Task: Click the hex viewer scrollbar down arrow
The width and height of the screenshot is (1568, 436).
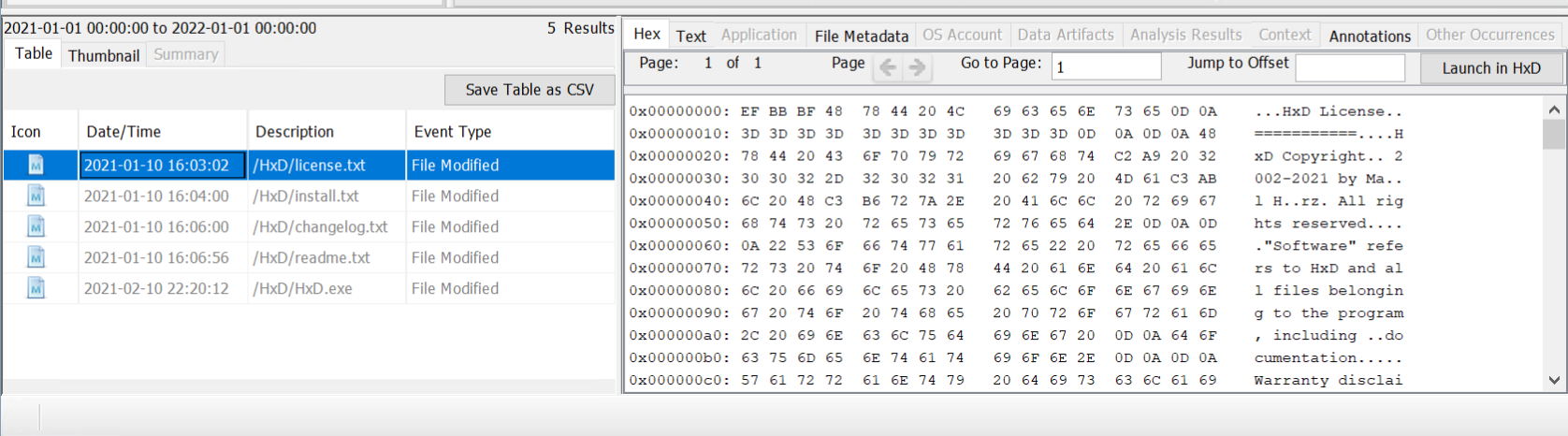Action: pos(1554,380)
